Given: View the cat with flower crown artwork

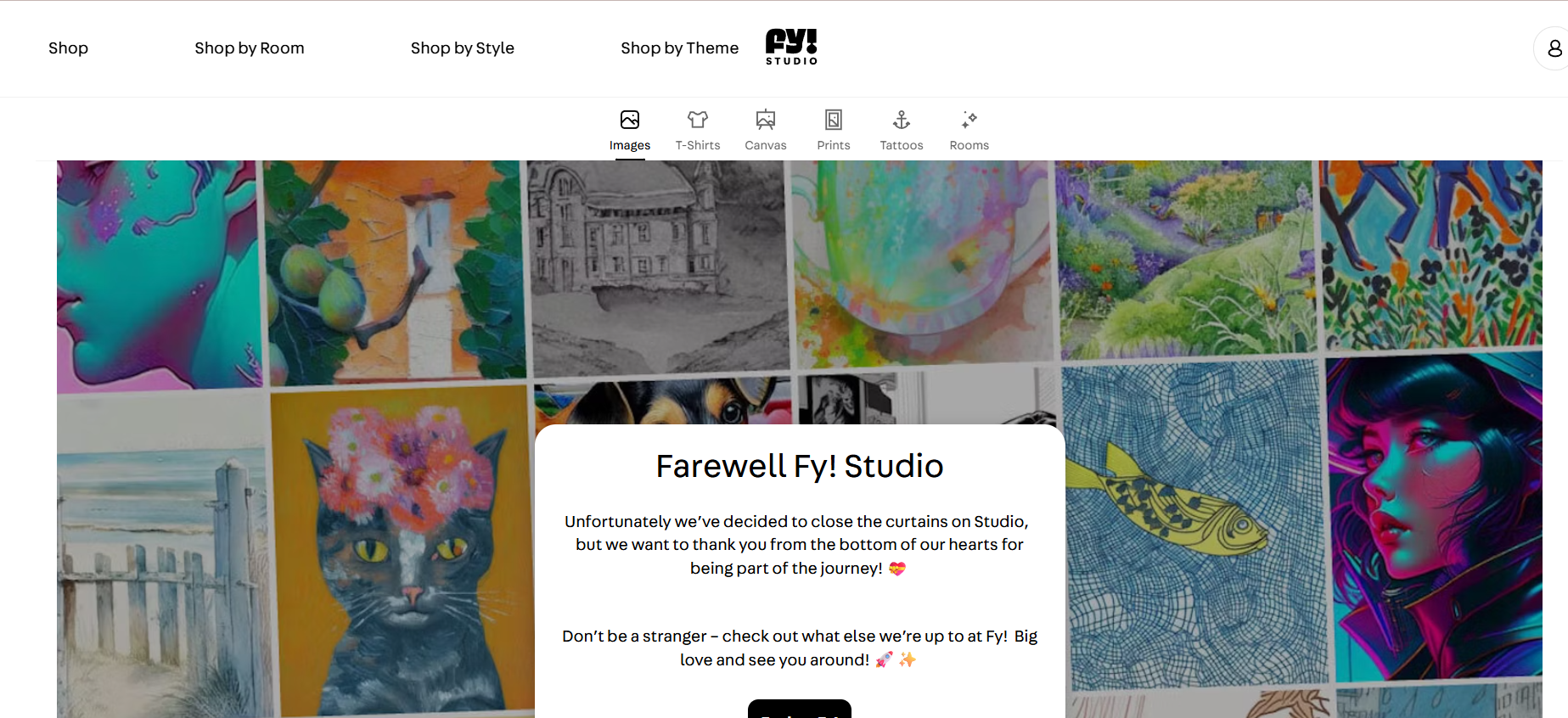Looking at the screenshot, I should 402,552.
